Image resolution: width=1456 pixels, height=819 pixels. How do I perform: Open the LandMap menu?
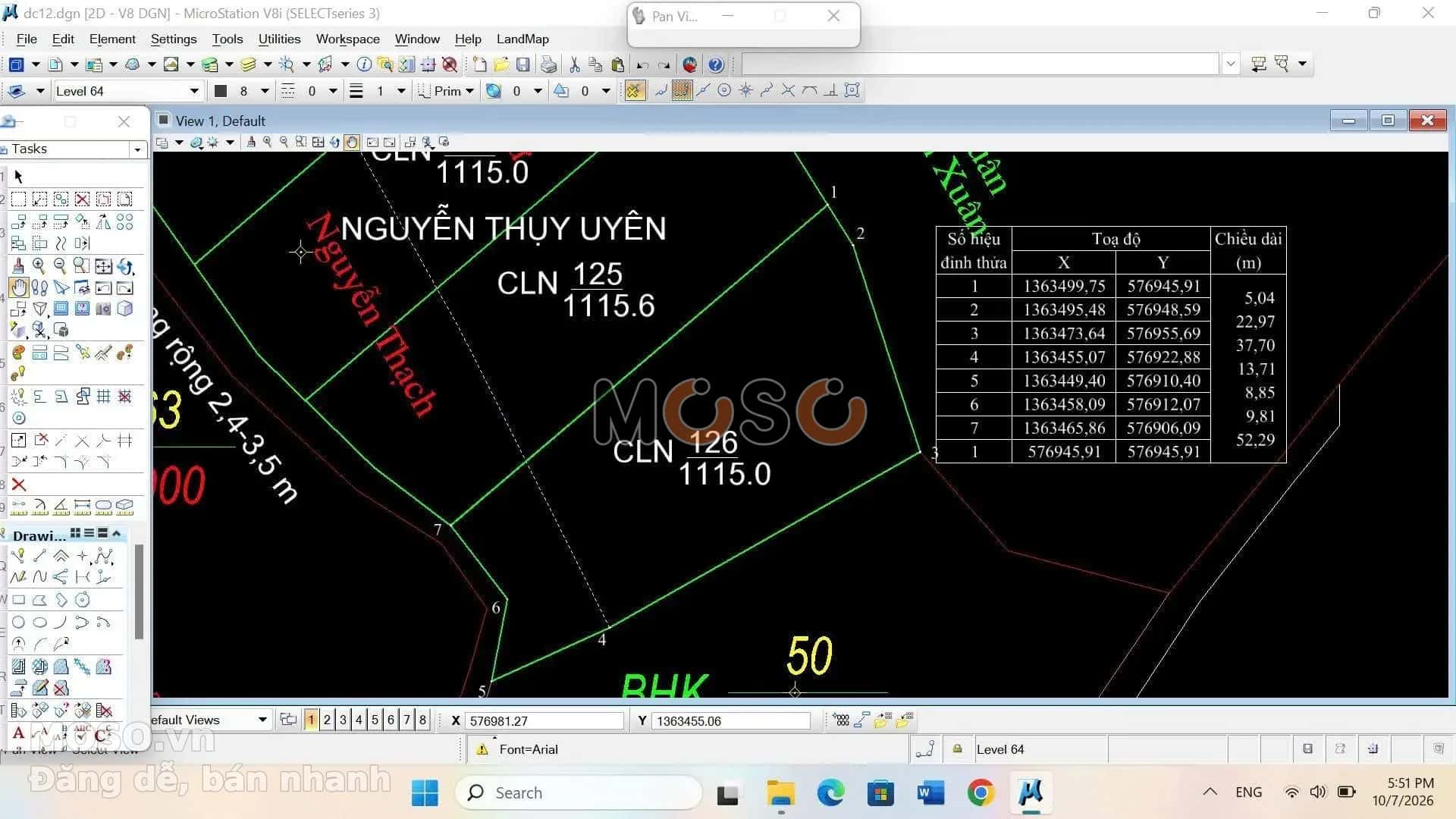pyautogui.click(x=522, y=39)
